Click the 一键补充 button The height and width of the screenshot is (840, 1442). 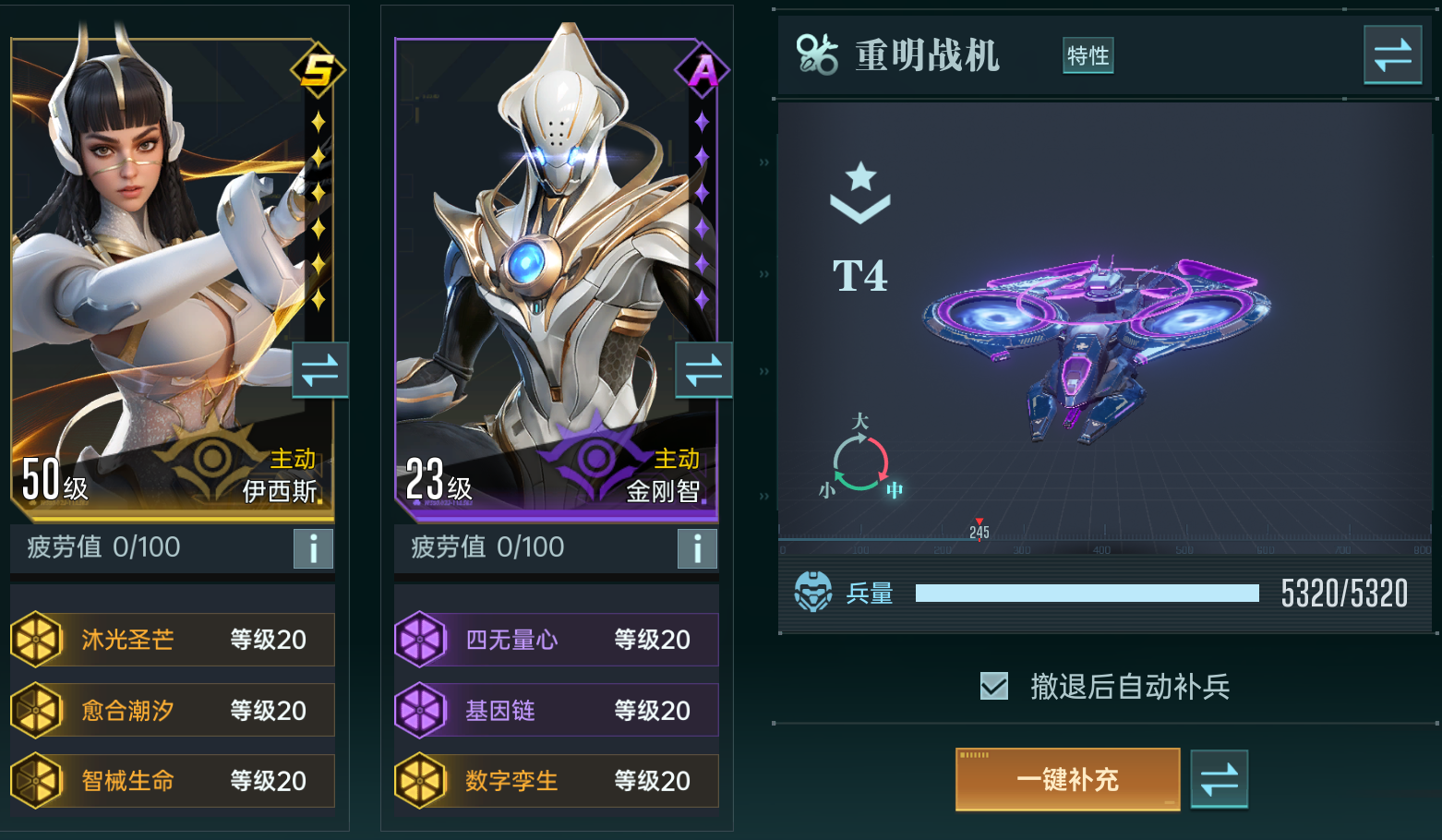[x=1068, y=779]
